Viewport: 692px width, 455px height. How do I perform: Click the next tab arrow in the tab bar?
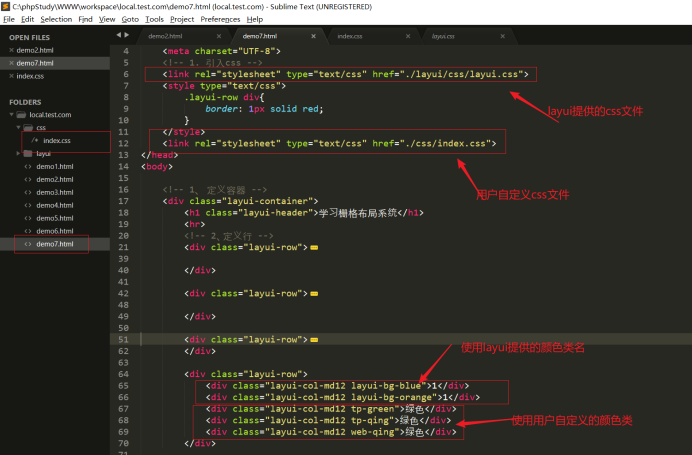pyautogui.click(x=127, y=36)
